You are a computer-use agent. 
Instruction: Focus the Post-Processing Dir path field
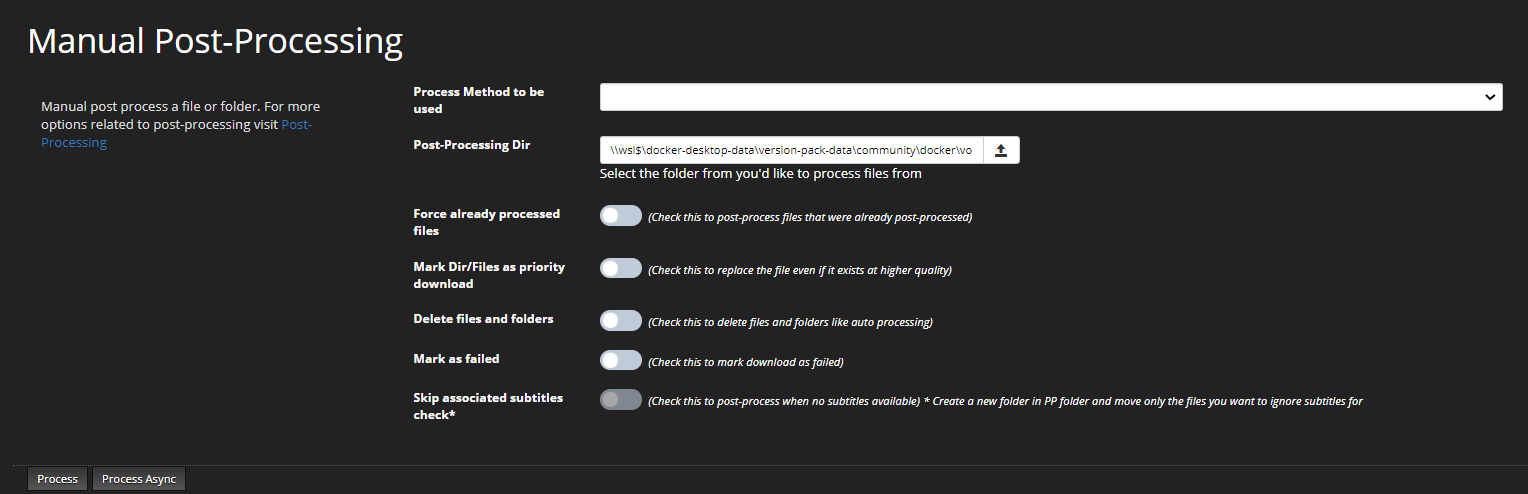click(791, 150)
